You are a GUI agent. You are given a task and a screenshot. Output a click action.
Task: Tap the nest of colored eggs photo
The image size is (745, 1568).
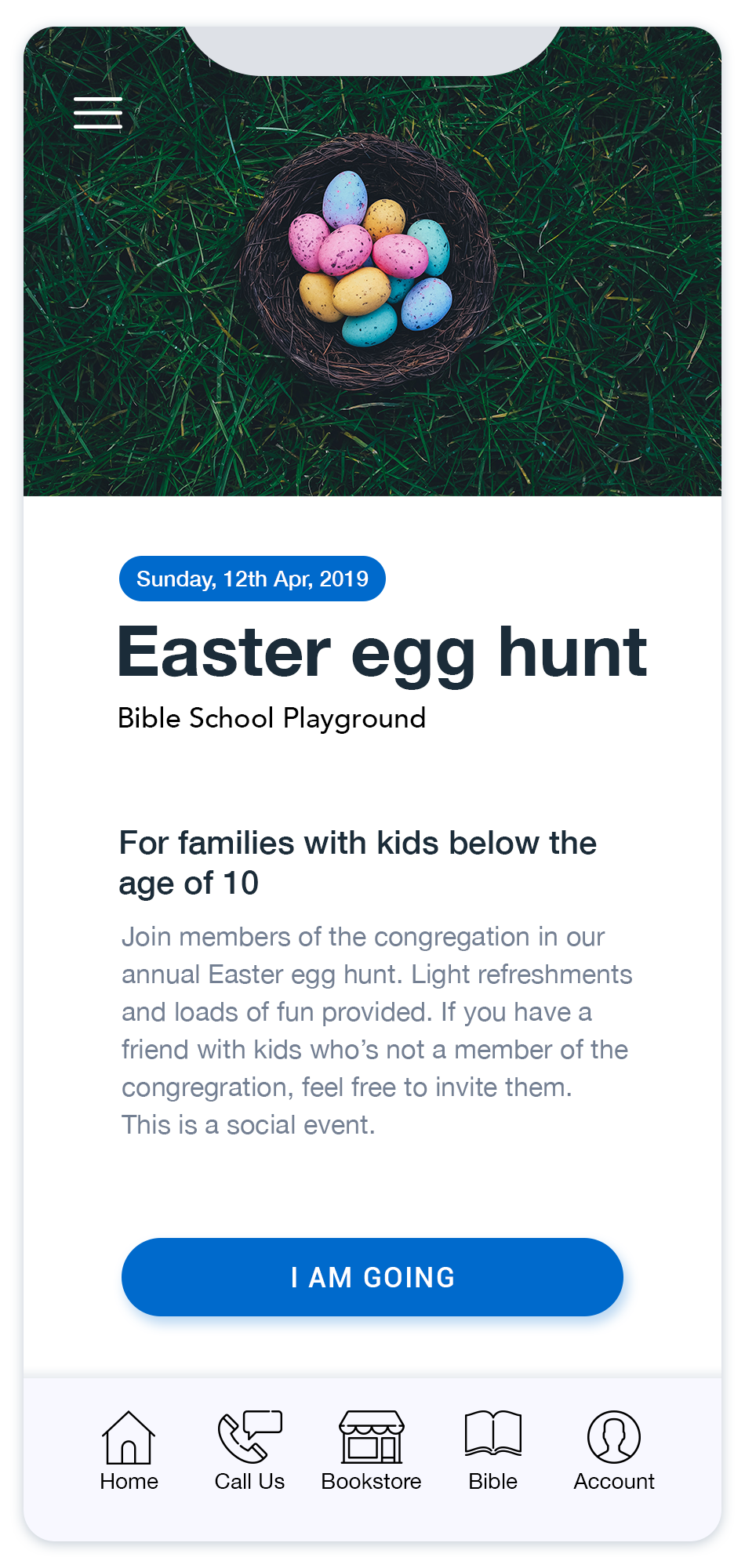[372, 259]
